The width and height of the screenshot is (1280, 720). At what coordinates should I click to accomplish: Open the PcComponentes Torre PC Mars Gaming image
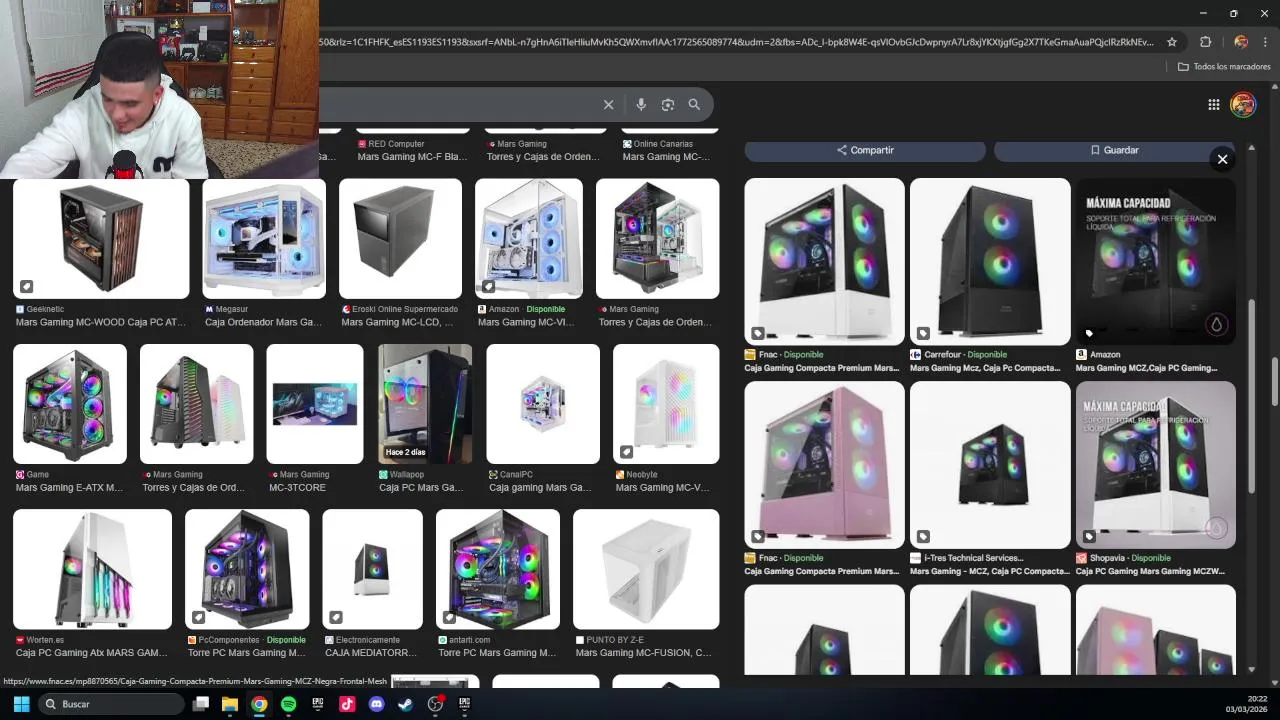point(247,569)
